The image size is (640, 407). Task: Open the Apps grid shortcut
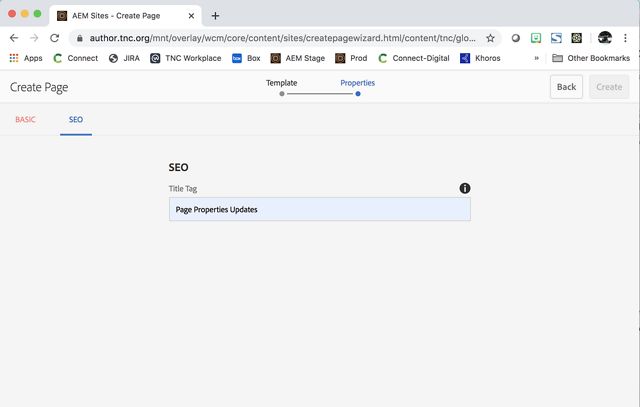pyautogui.click(x=26, y=58)
